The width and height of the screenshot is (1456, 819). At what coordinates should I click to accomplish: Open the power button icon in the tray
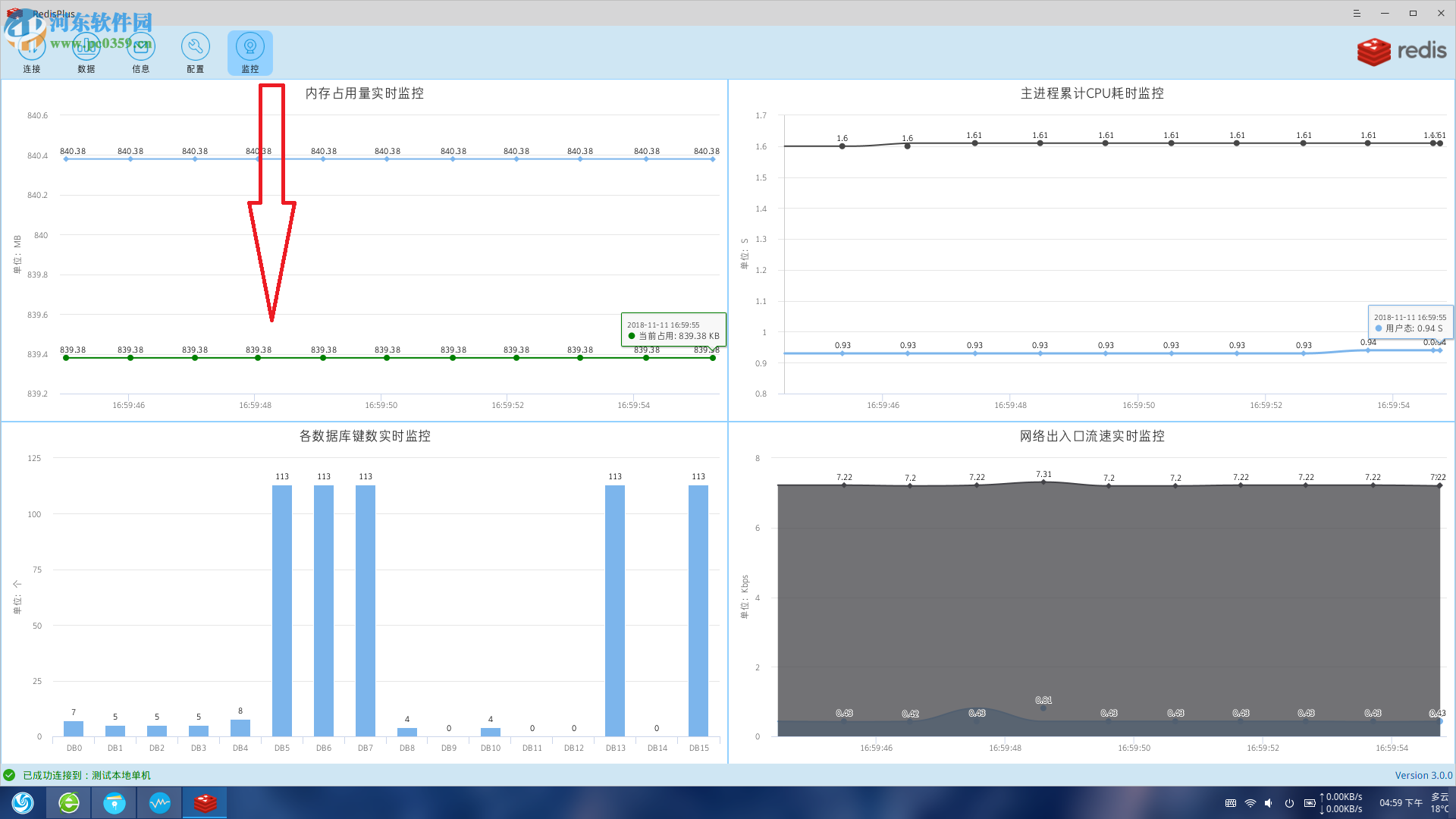(x=1289, y=802)
